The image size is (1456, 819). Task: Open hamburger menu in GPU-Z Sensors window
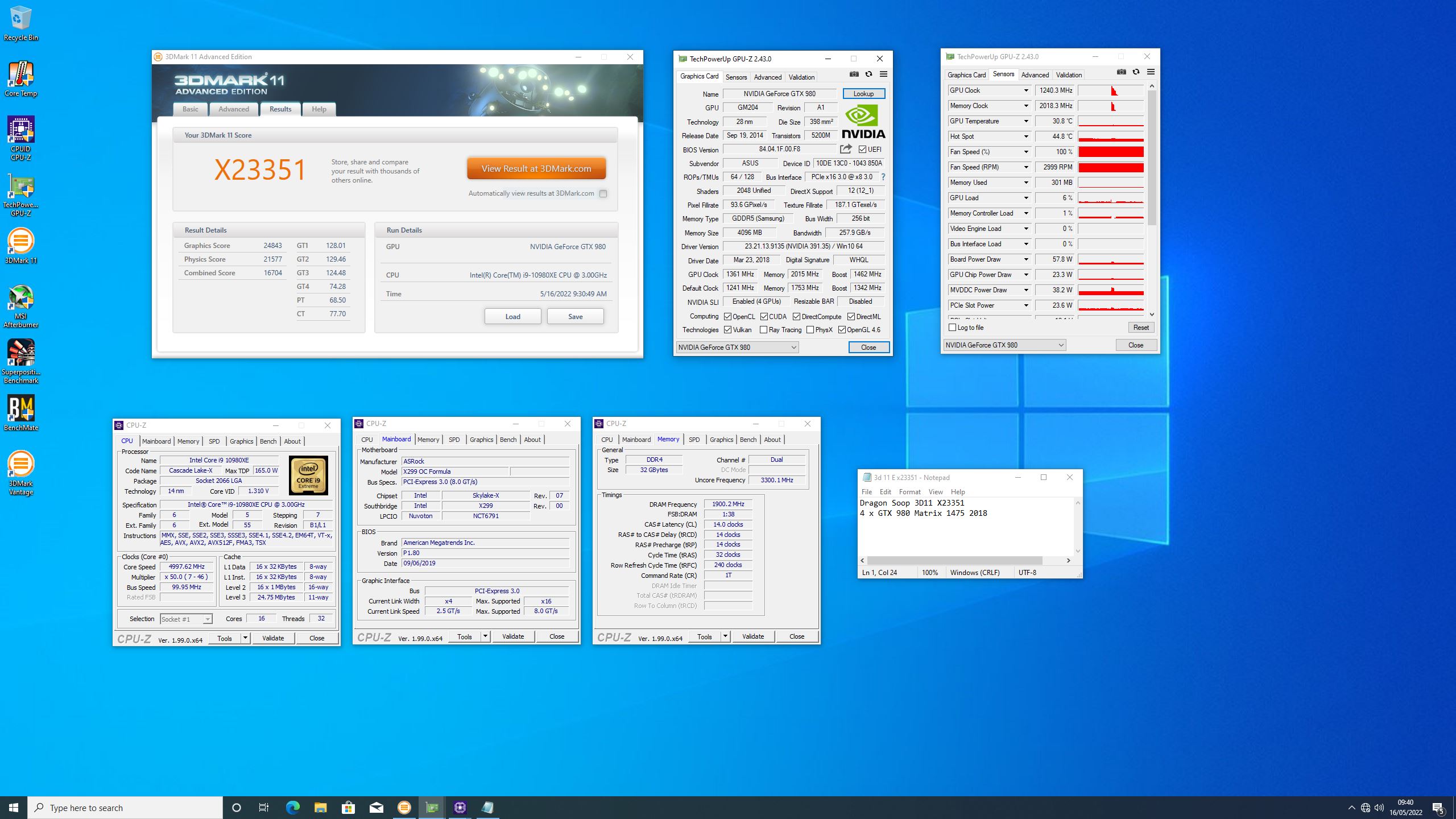(x=1151, y=72)
